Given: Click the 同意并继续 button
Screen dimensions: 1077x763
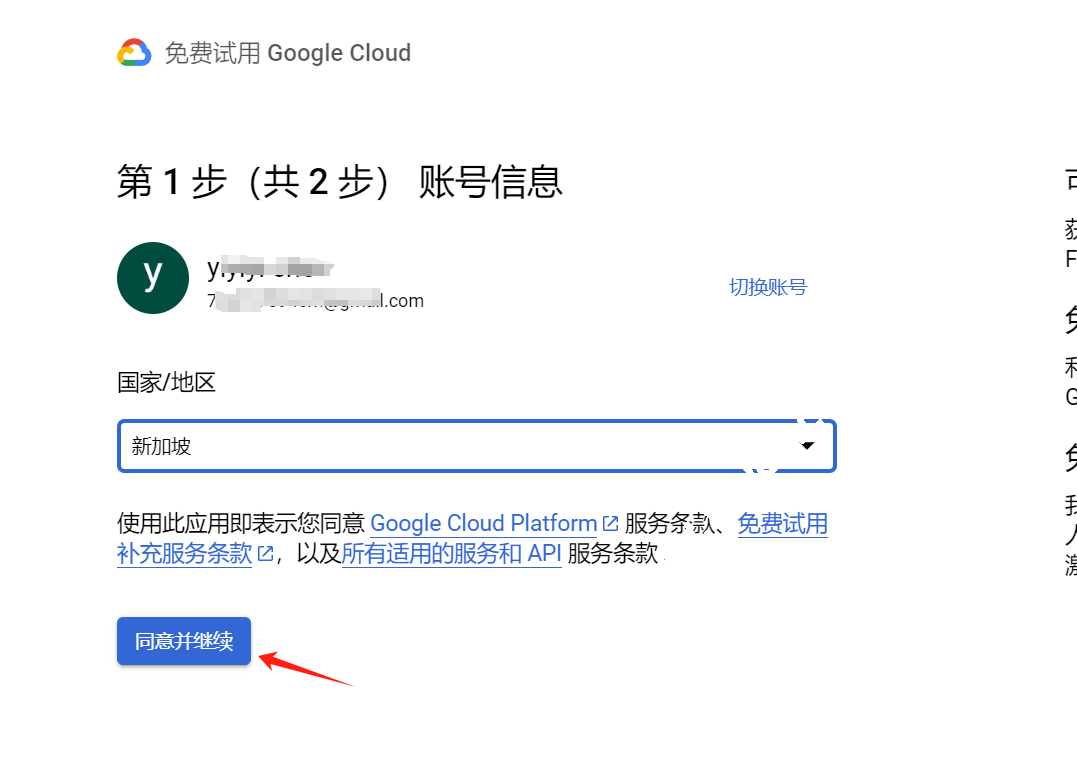Looking at the screenshot, I should 184,641.
